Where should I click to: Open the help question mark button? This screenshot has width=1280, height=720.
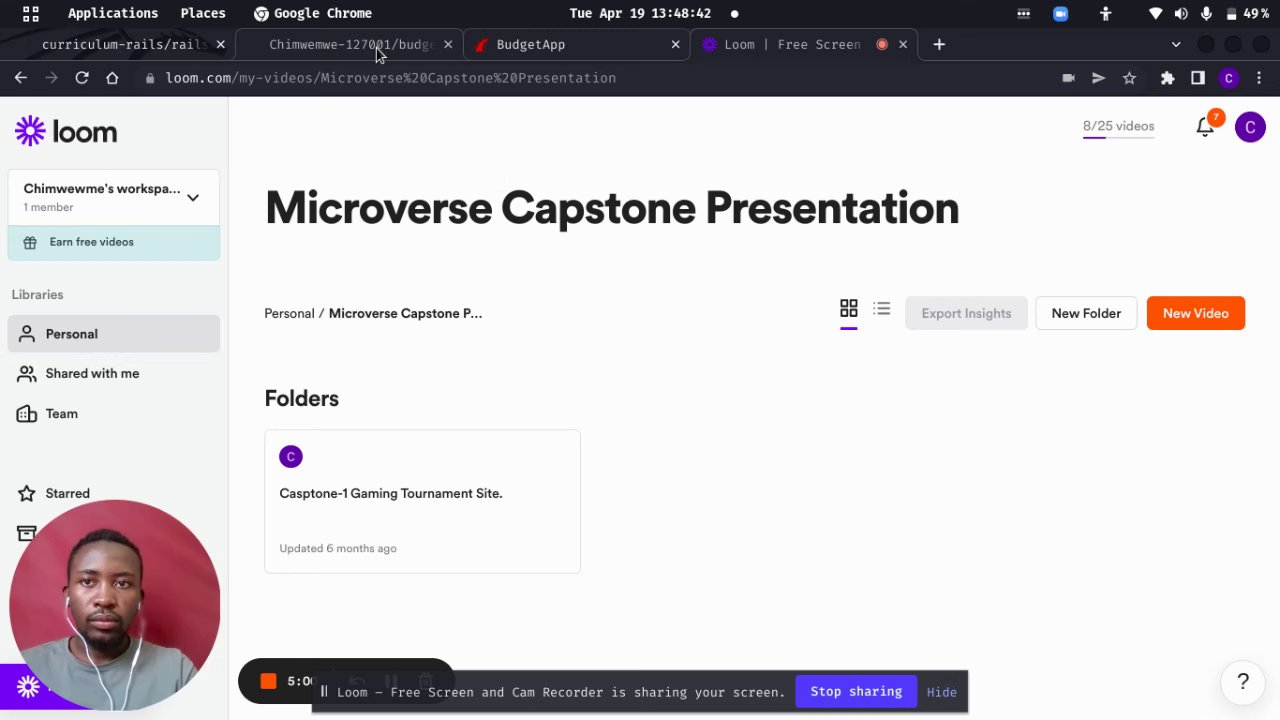[x=1243, y=682]
